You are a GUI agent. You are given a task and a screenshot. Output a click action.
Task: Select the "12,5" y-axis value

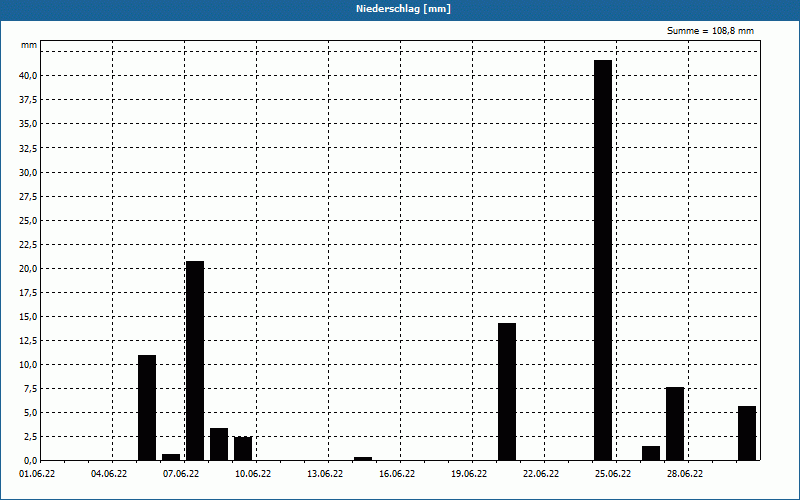(28, 340)
